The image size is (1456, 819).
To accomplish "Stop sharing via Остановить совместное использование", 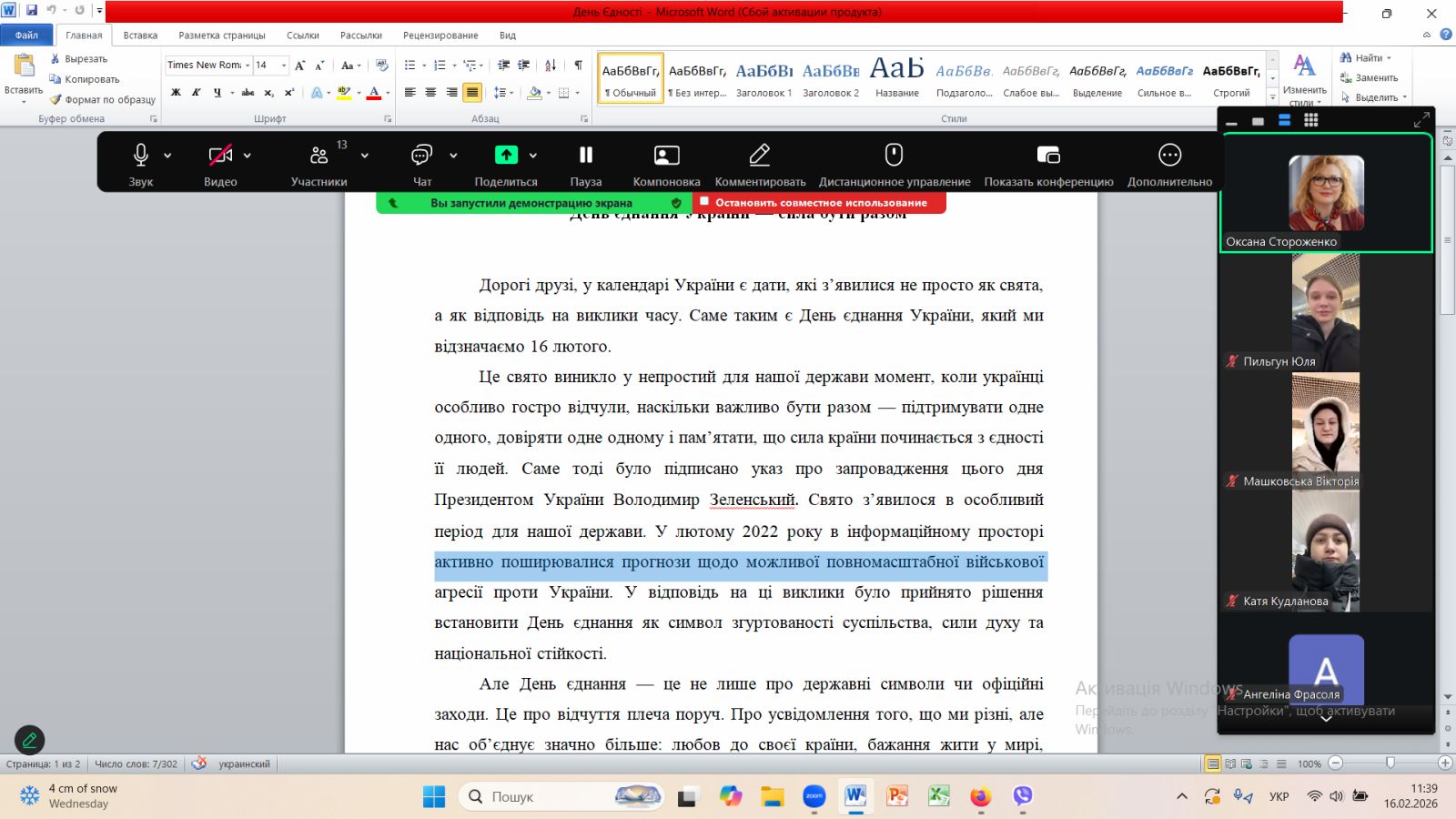I will click(x=819, y=203).
